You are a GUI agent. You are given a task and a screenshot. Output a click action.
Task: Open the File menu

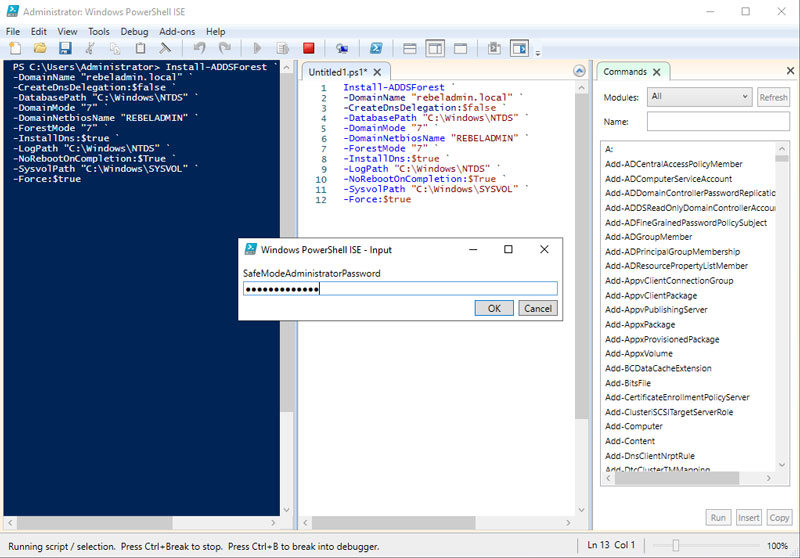coord(13,32)
